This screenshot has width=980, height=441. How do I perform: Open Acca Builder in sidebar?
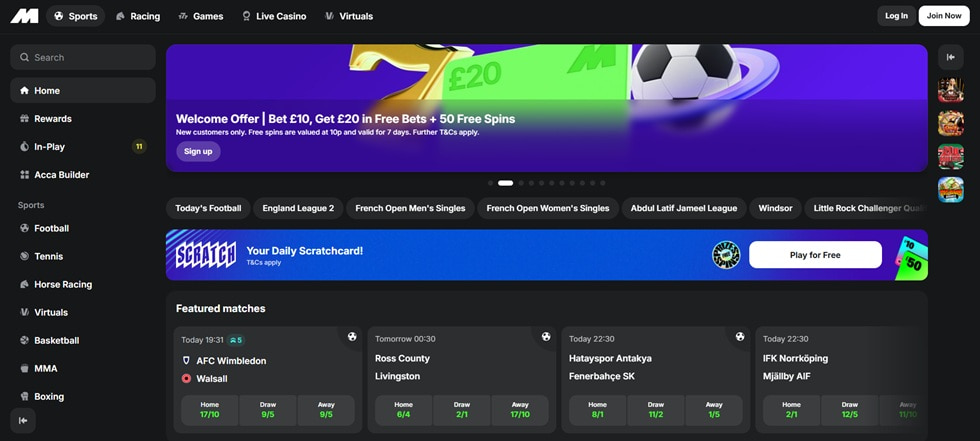point(82,175)
